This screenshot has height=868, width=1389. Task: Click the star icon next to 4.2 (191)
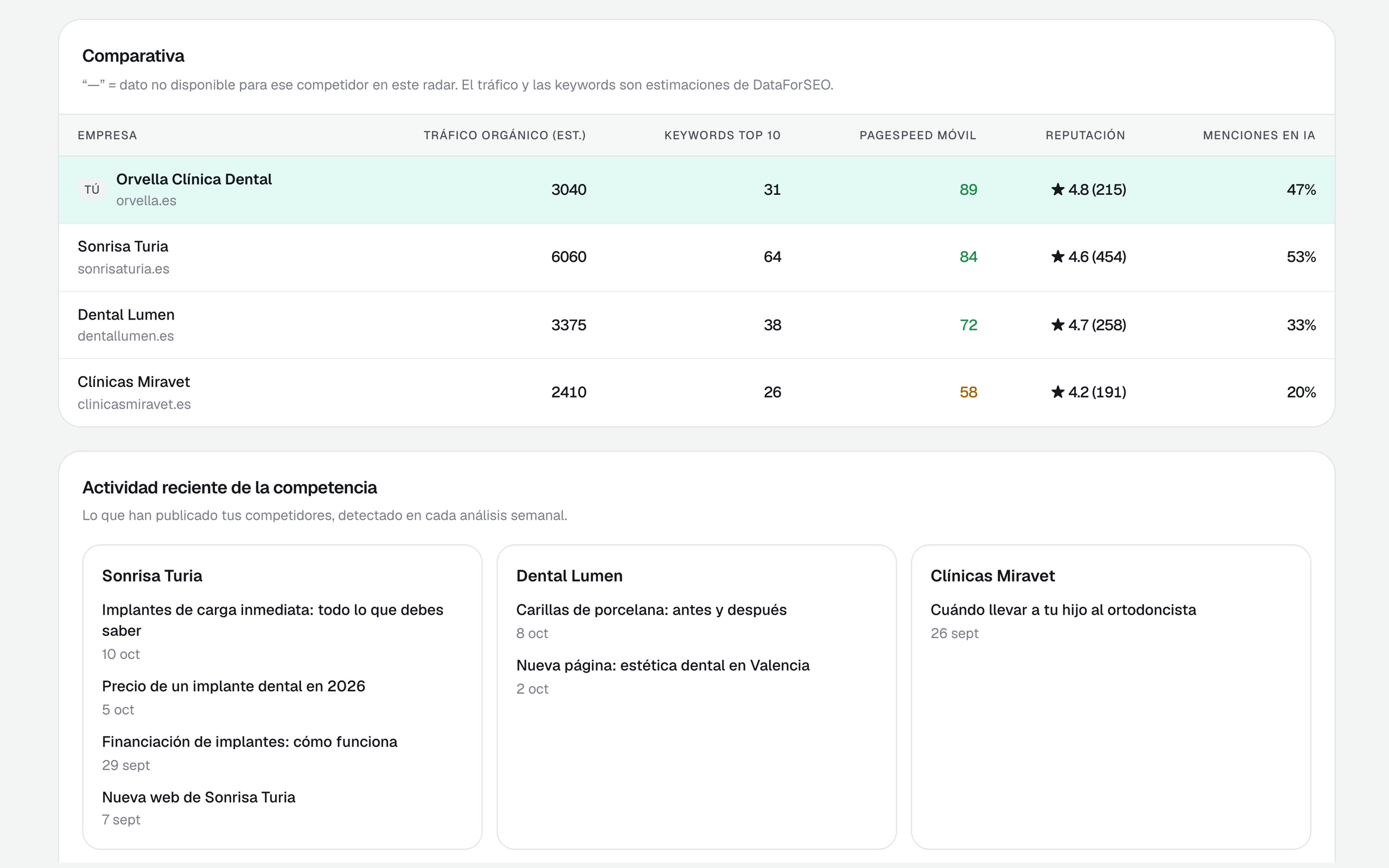pos(1058,392)
